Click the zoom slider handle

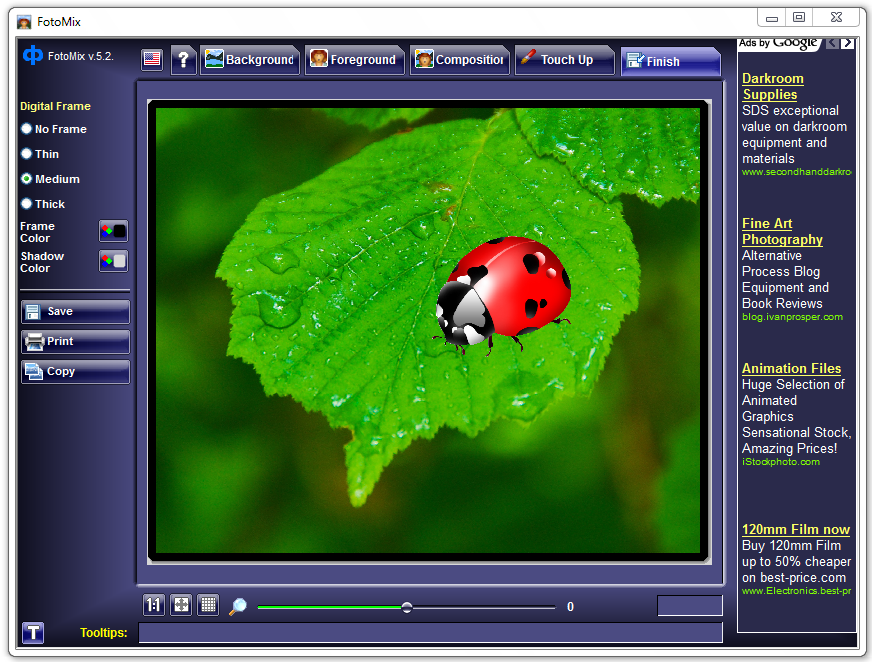pos(407,607)
